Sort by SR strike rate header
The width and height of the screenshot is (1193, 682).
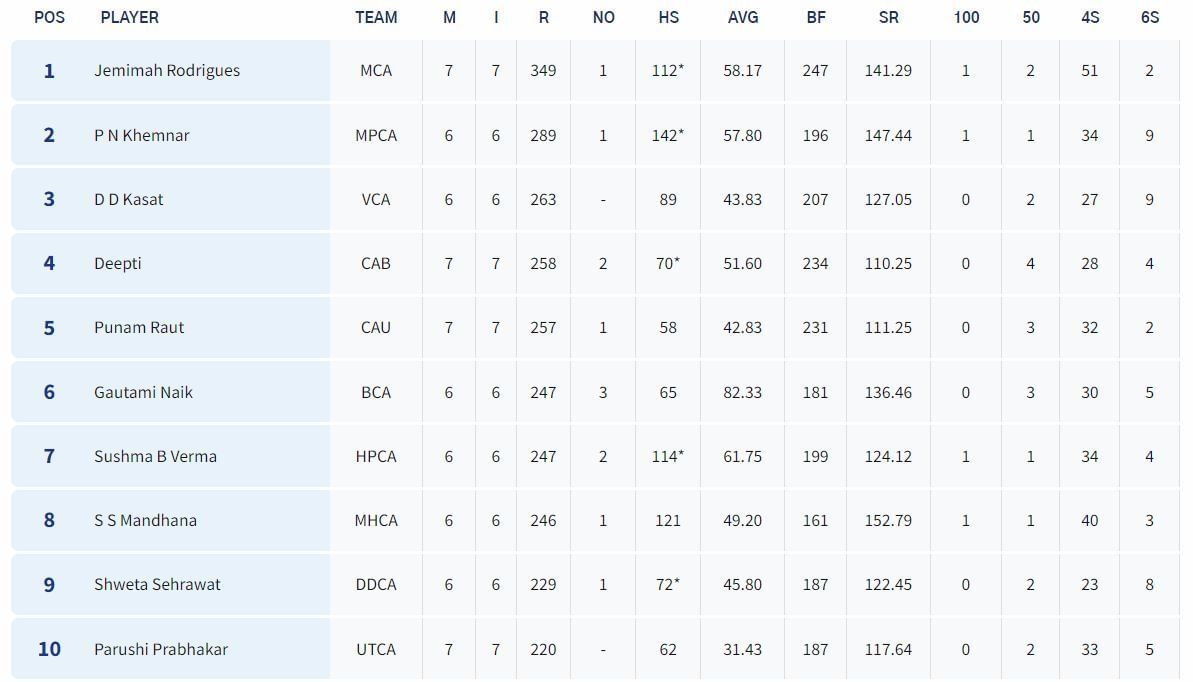coord(888,17)
